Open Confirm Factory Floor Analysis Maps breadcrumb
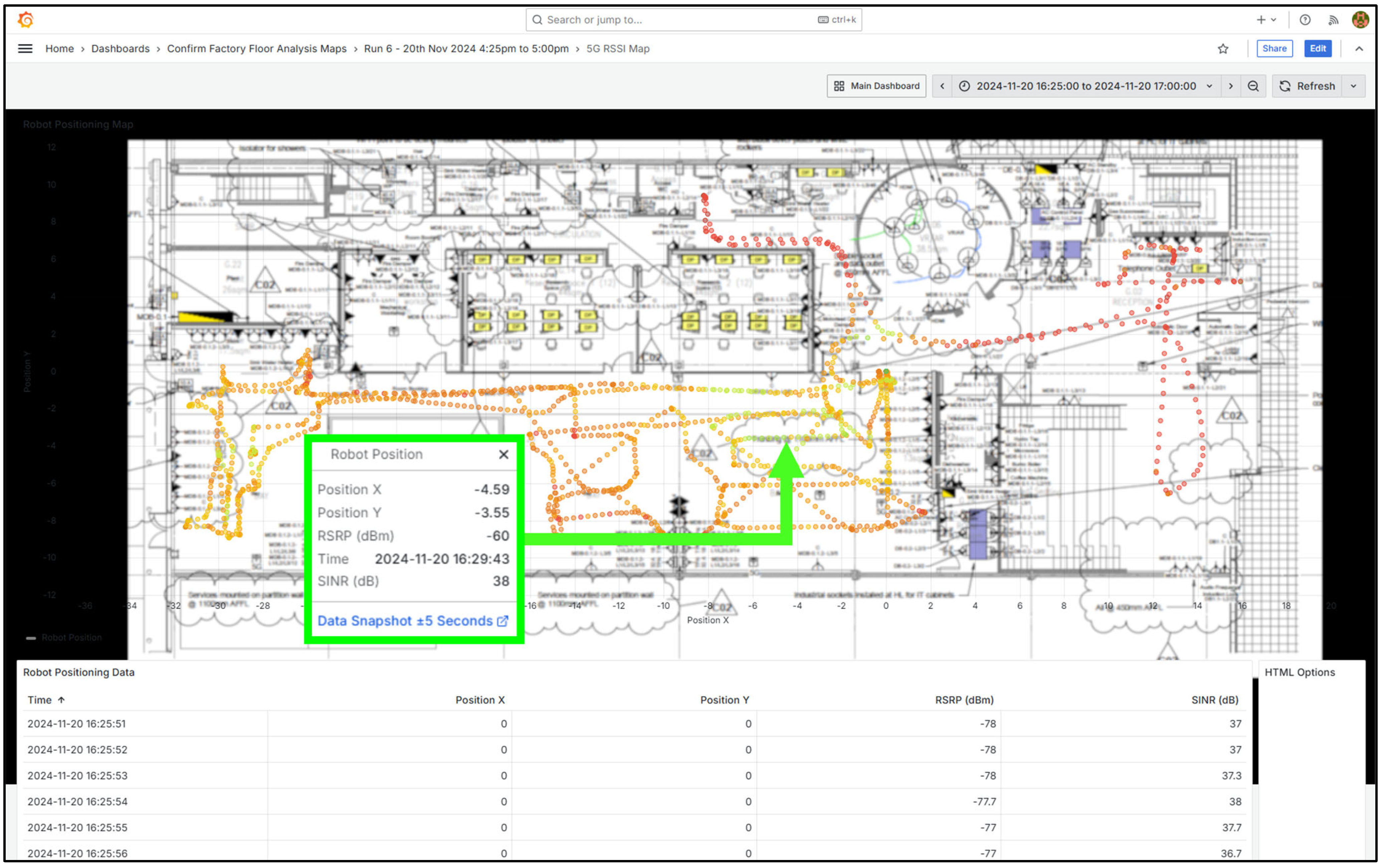 pyautogui.click(x=256, y=49)
